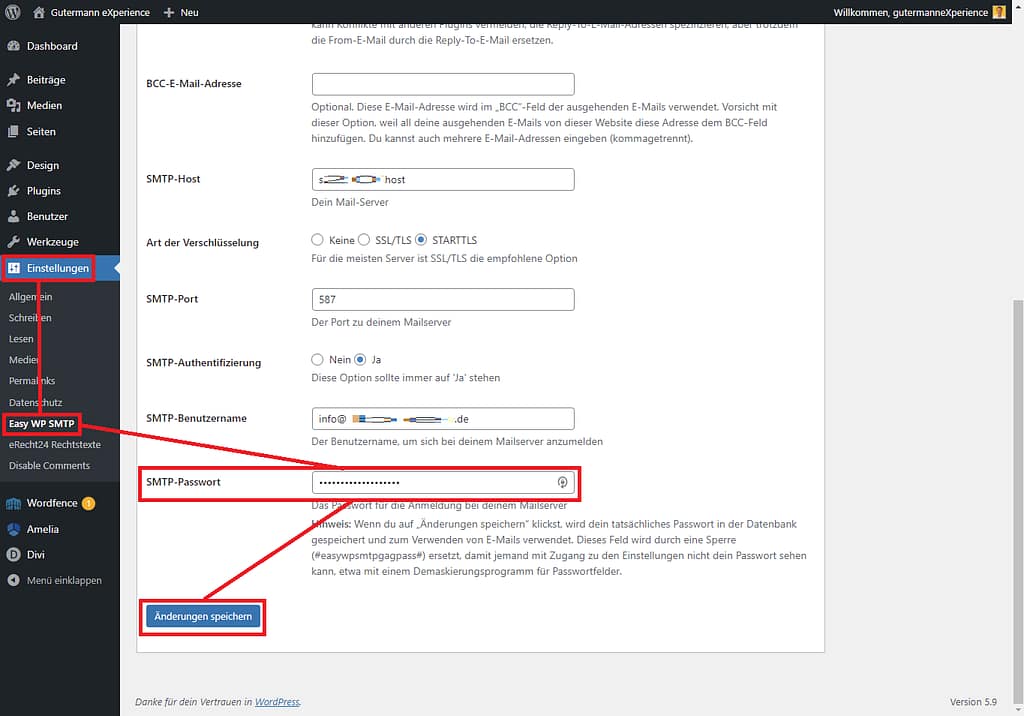The width and height of the screenshot is (1024, 716).
Task: Set SMTP-Authentifizierung to Nein
Action: coord(318,359)
